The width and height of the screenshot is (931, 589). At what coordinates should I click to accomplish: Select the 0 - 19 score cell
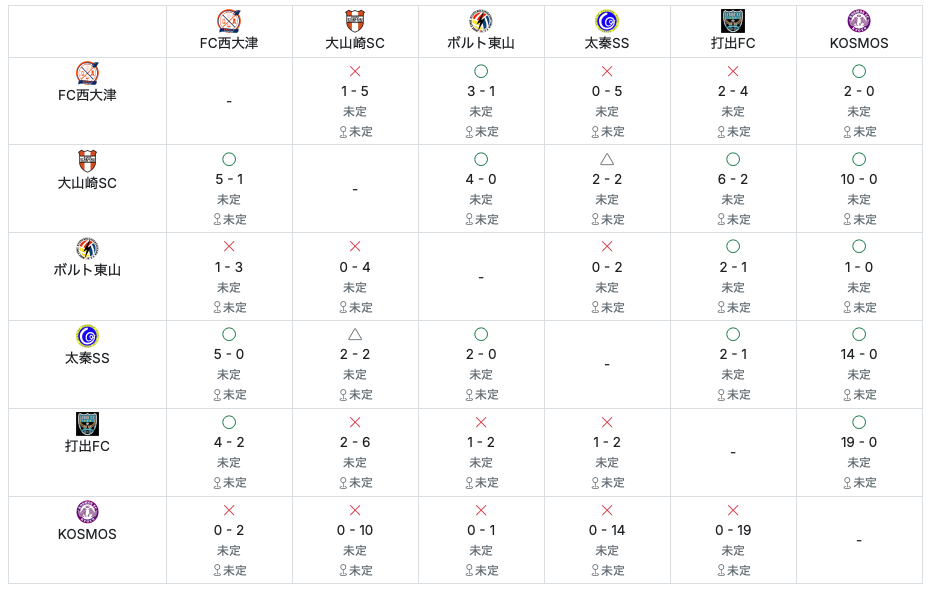click(x=733, y=530)
